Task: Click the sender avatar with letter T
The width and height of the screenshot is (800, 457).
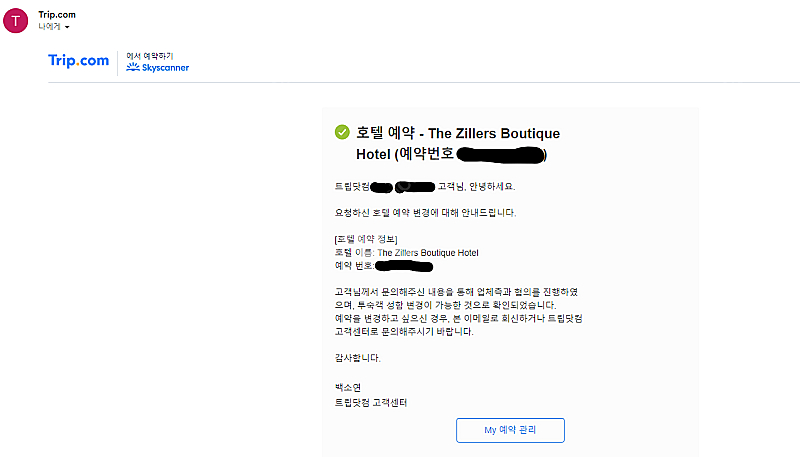Action: point(16,21)
